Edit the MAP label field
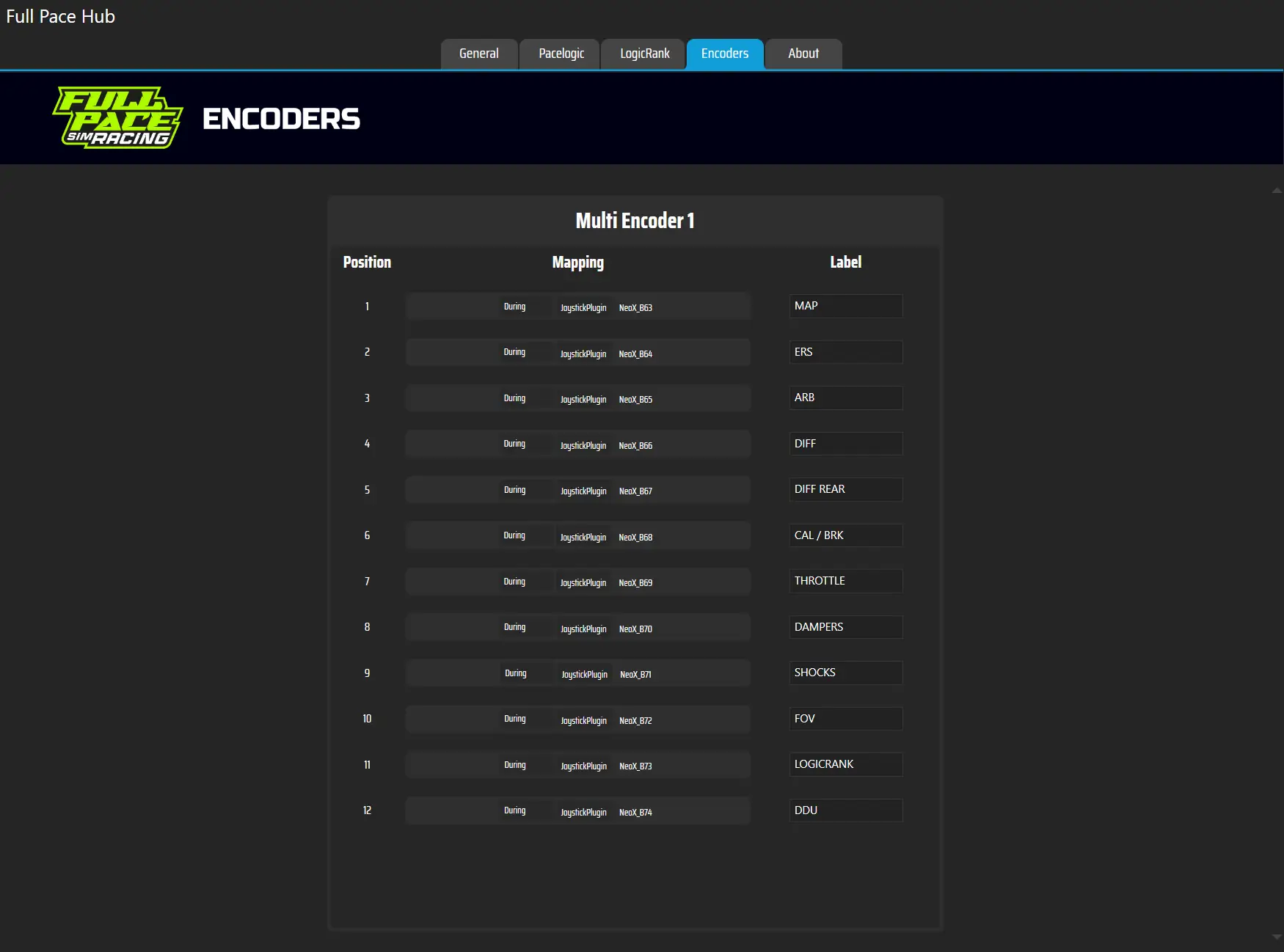This screenshot has width=1284, height=952. pyautogui.click(x=845, y=306)
